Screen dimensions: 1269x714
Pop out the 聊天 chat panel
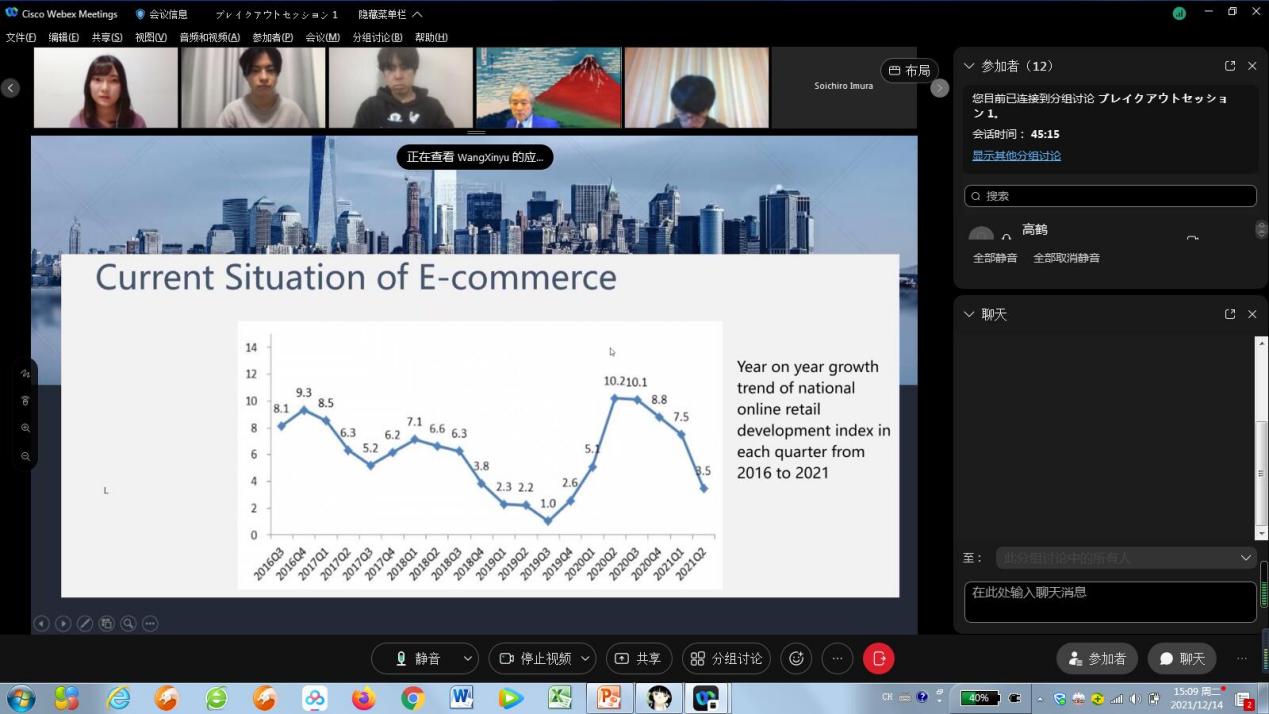pos(1230,314)
